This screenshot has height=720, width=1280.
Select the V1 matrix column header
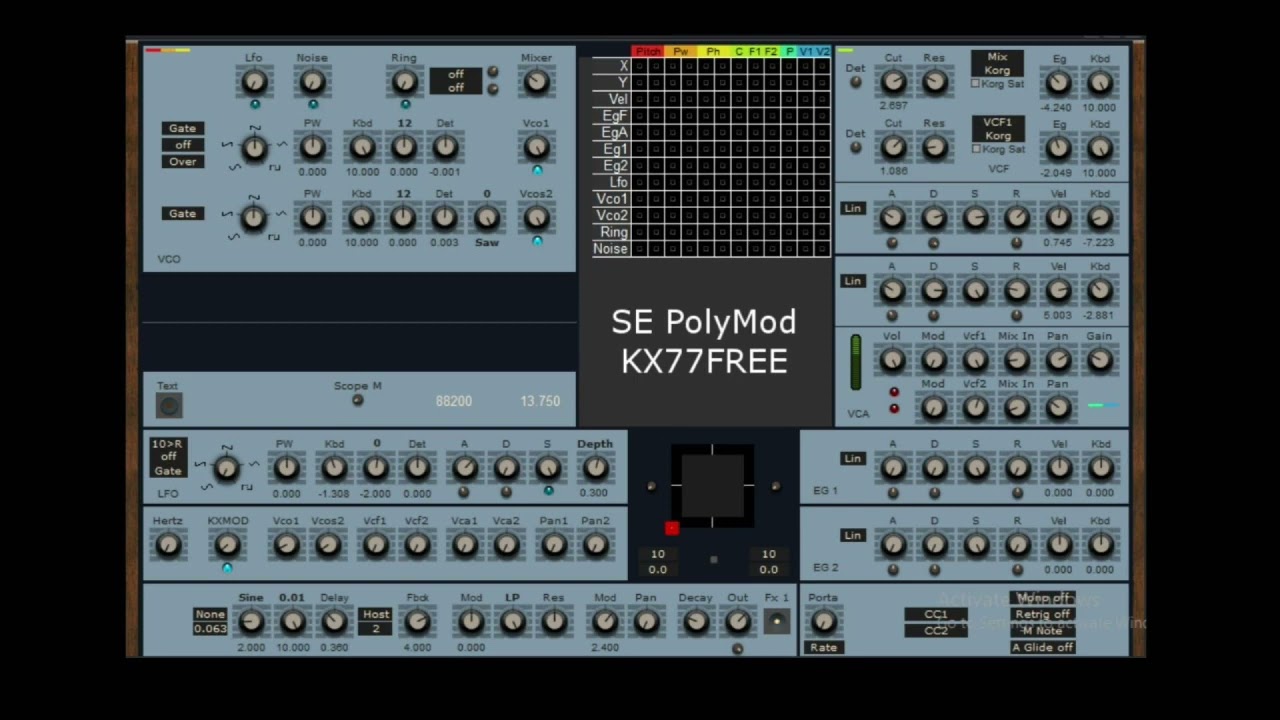(805, 51)
